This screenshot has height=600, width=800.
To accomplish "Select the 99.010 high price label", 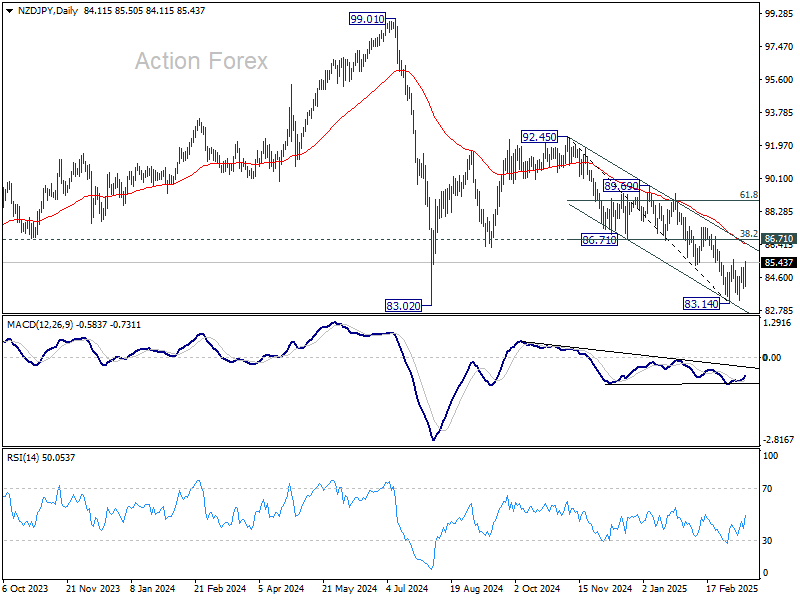I will pos(367,19).
